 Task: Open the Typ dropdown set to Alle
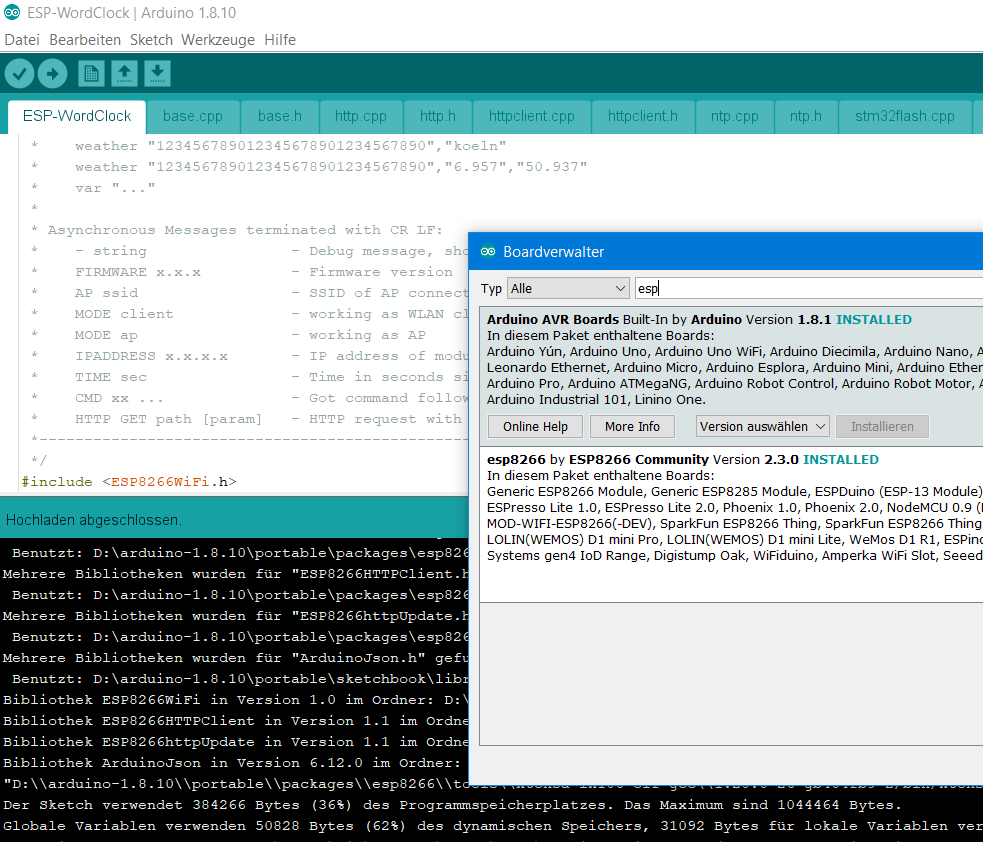(568, 288)
